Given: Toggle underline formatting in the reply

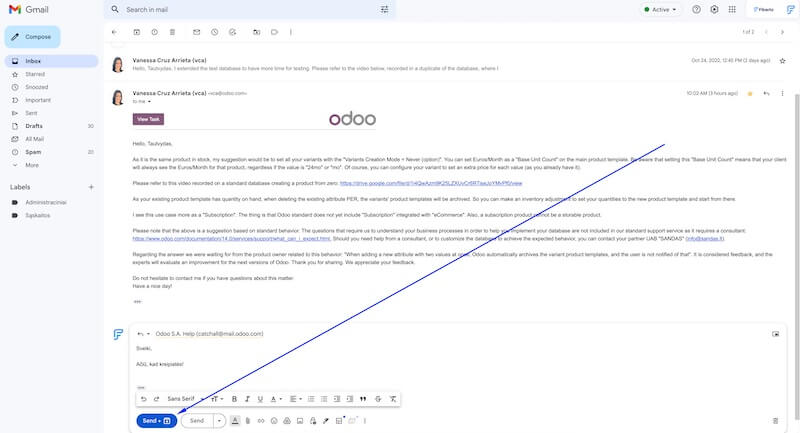Looking at the screenshot, I should click(x=259, y=399).
